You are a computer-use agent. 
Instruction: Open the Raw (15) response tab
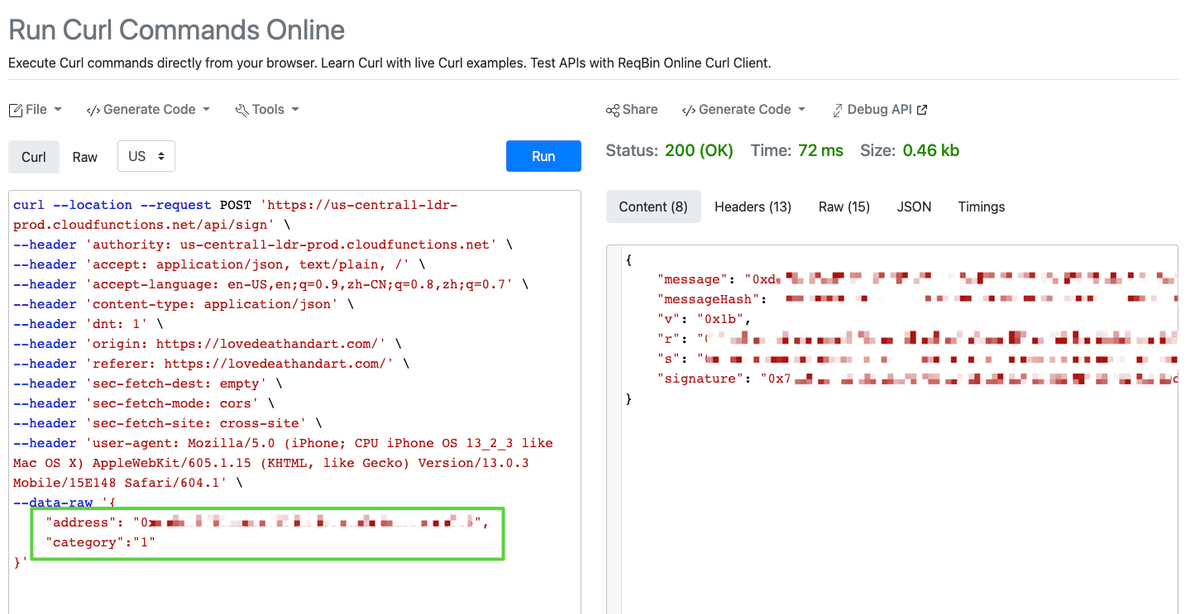tap(844, 207)
